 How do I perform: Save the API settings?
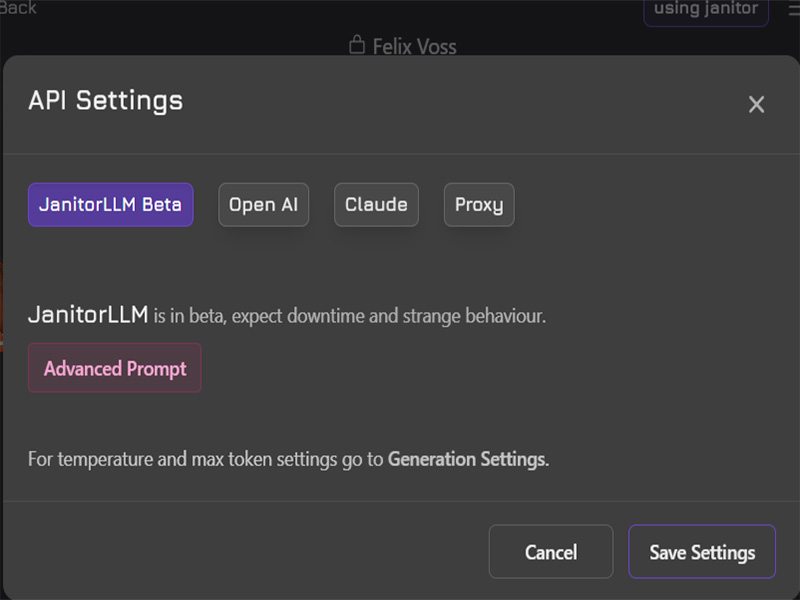coord(702,552)
